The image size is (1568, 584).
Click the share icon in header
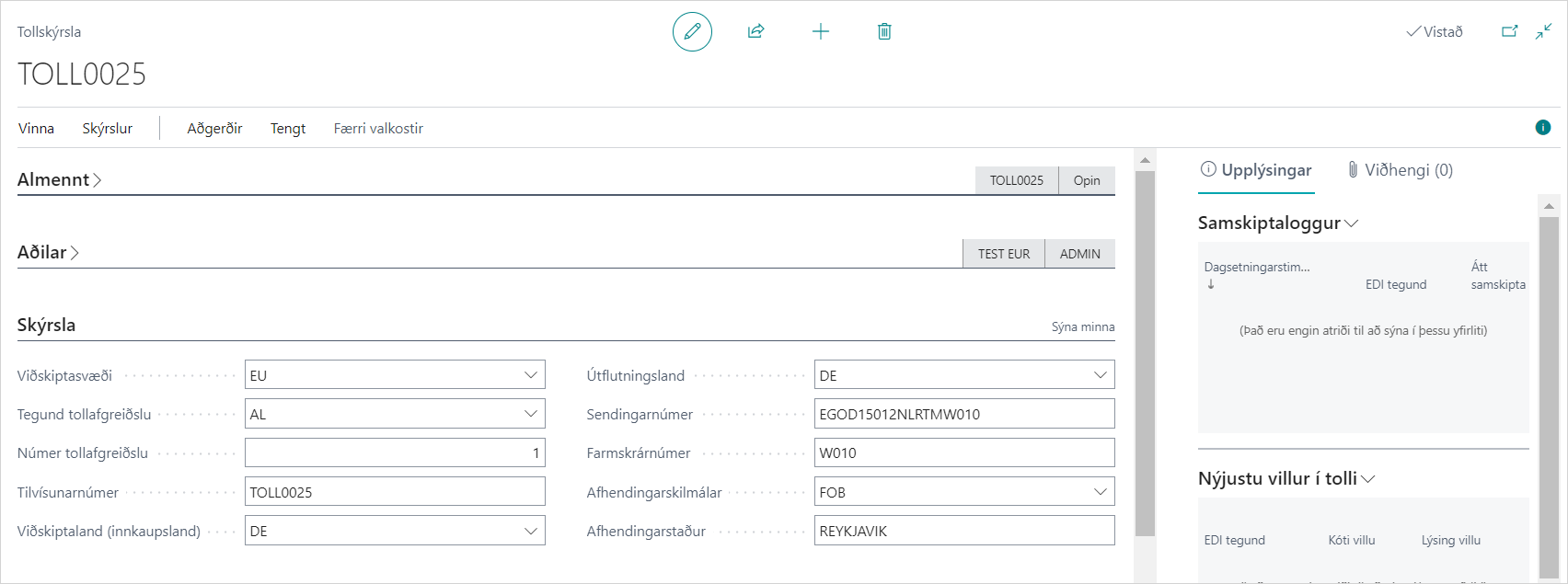click(x=755, y=32)
